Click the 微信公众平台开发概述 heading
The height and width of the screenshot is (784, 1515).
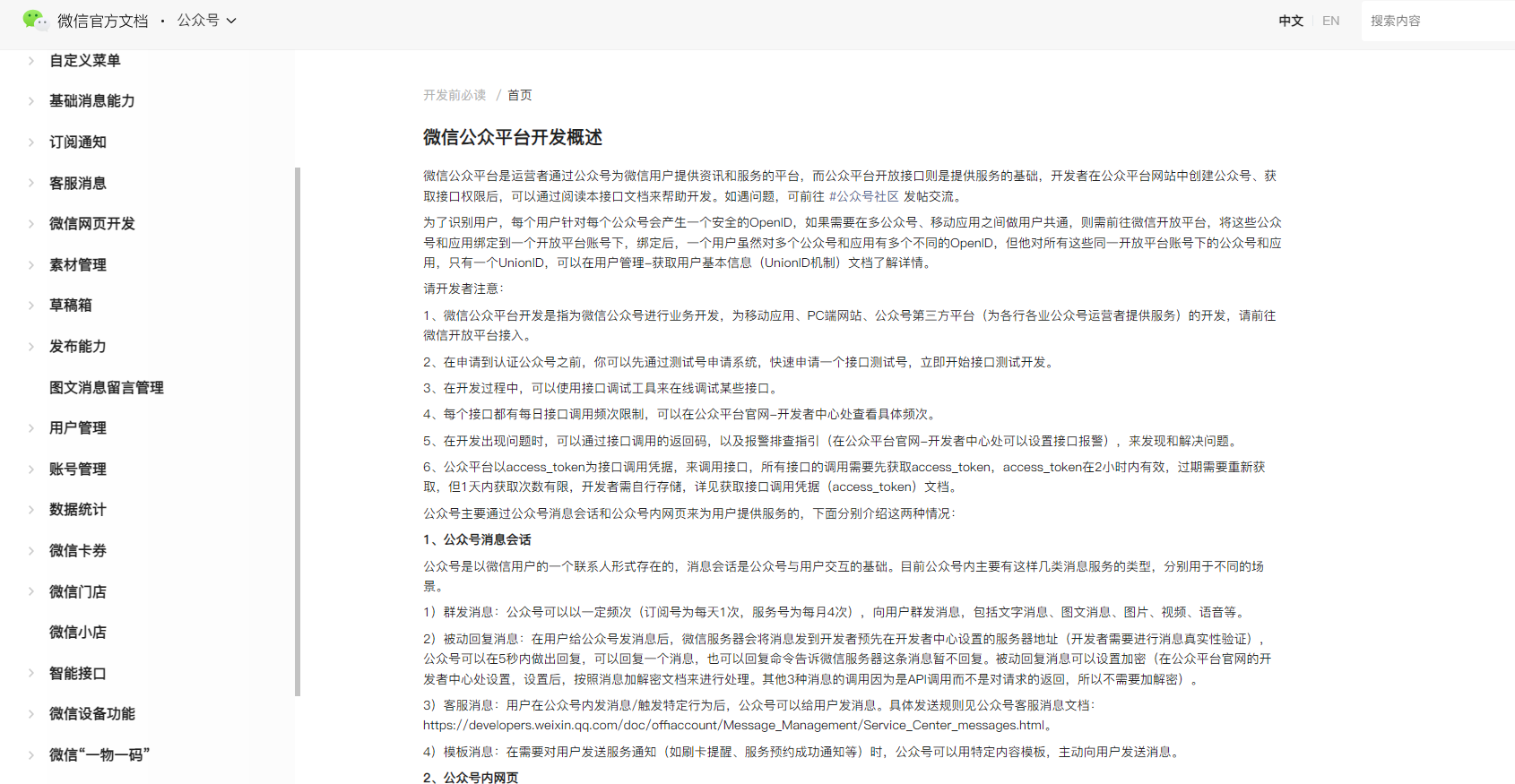tap(513, 137)
